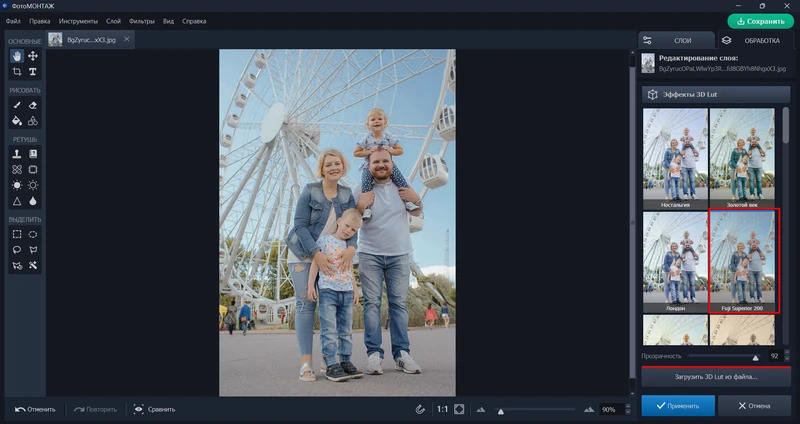Screen dimensions: 800x424
Task: Choose the Ностальгия LUT preset thumbnail
Action: pos(675,158)
